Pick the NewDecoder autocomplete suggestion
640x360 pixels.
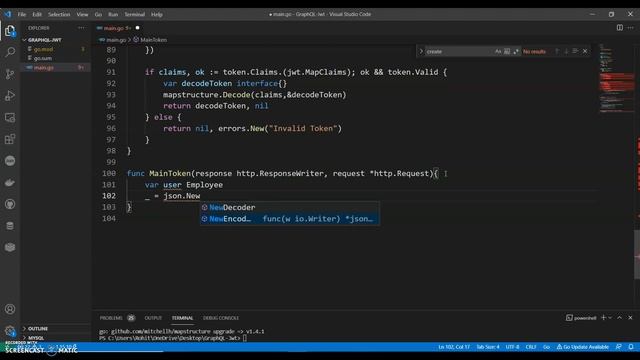289,207
